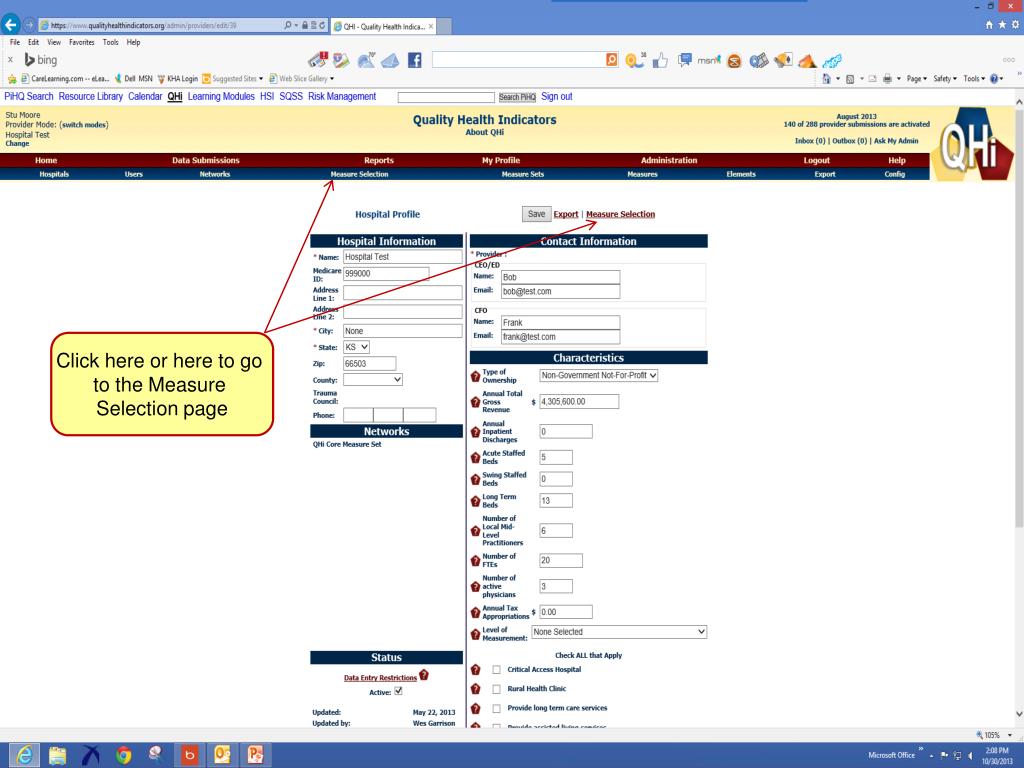The width and height of the screenshot is (1024, 768).
Task: Click help icon beside Type of Ownership
Action: pyautogui.click(x=475, y=376)
